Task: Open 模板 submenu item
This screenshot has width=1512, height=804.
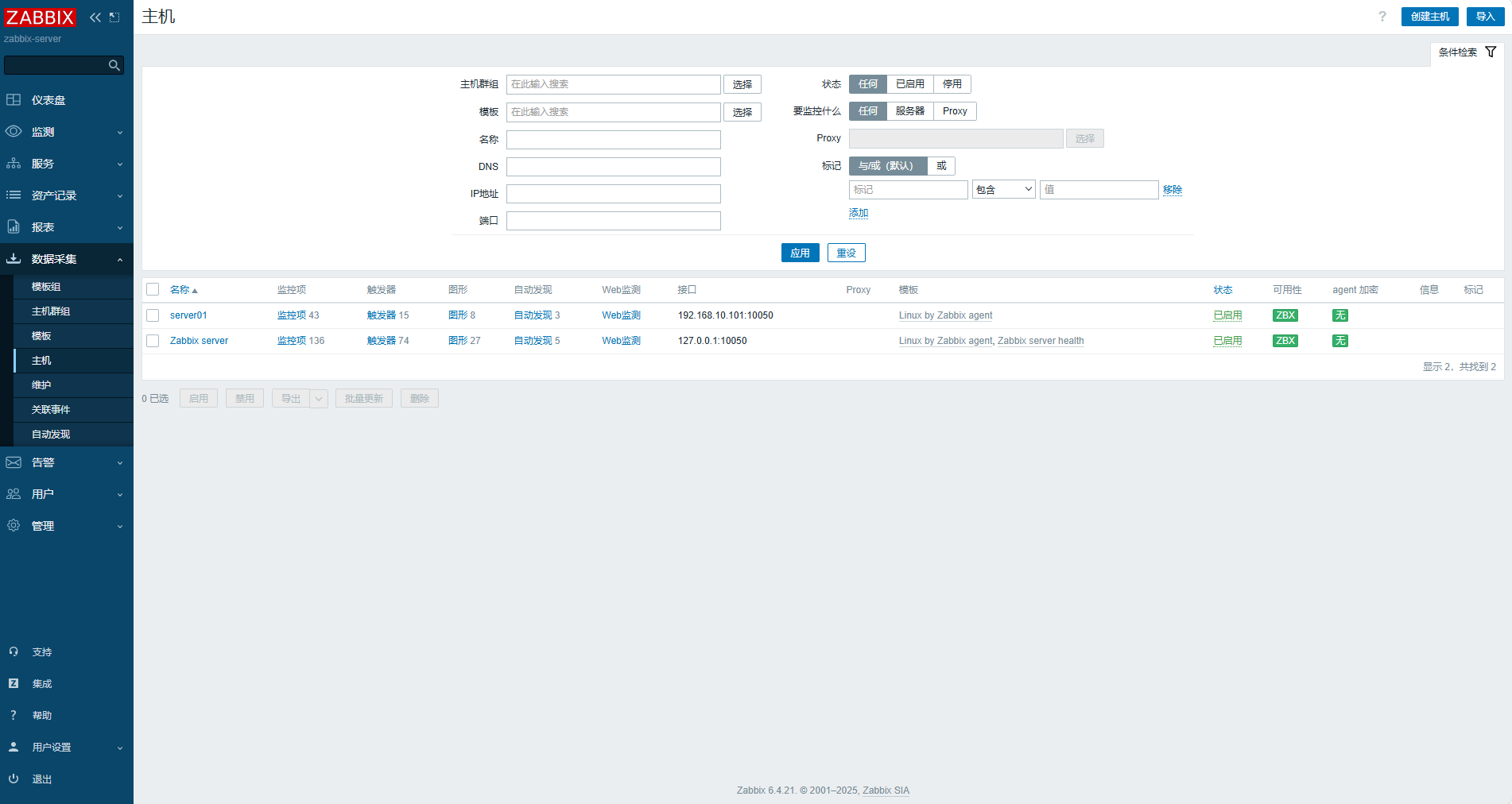Action: click(x=73, y=336)
